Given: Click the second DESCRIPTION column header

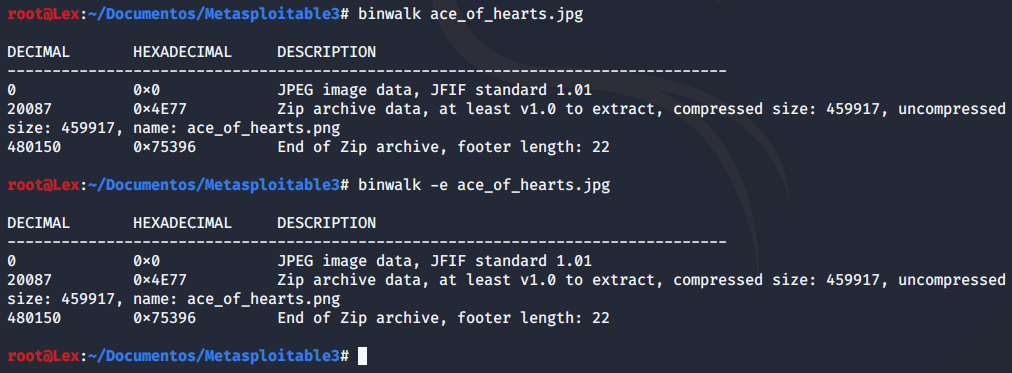Looking at the screenshot, I should coord(327,223).
